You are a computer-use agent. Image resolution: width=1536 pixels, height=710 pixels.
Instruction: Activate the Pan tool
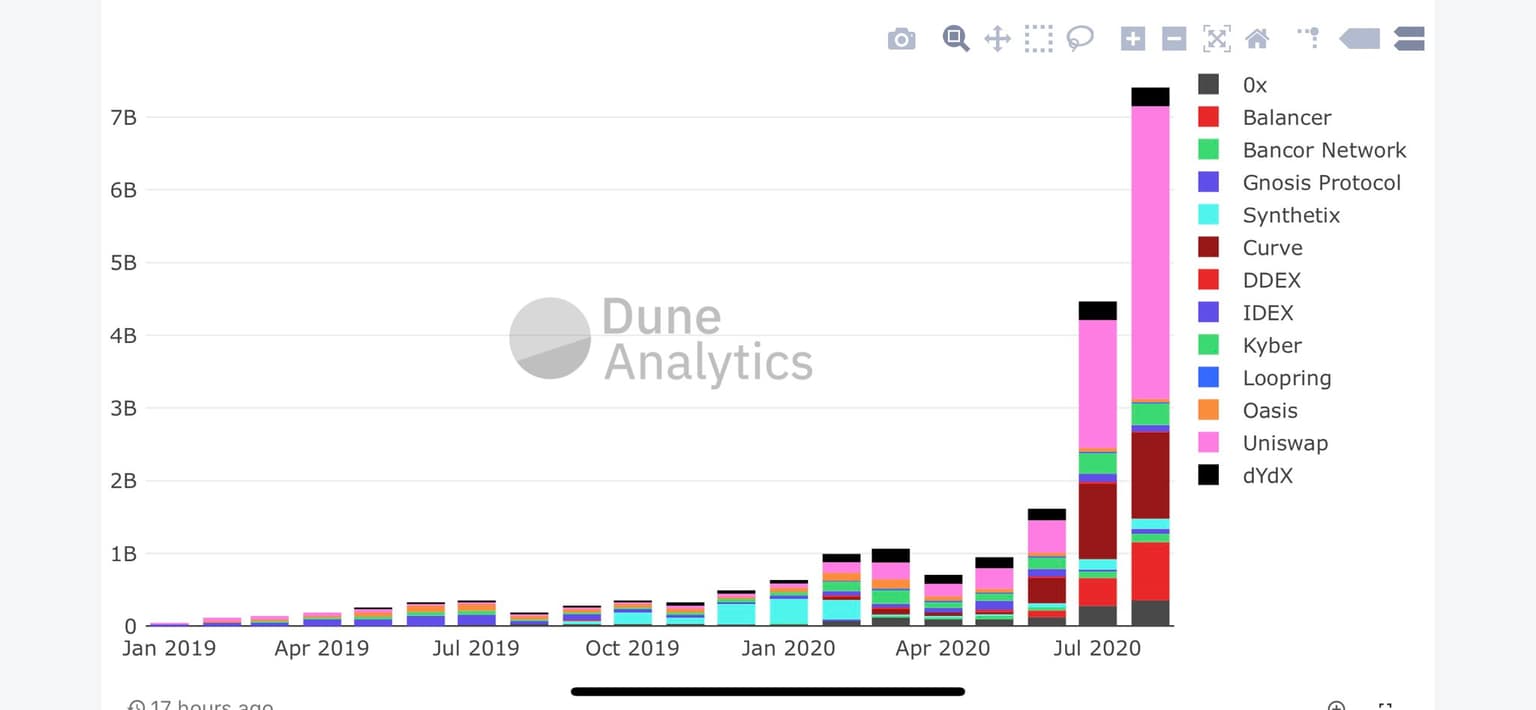[997, 39]
